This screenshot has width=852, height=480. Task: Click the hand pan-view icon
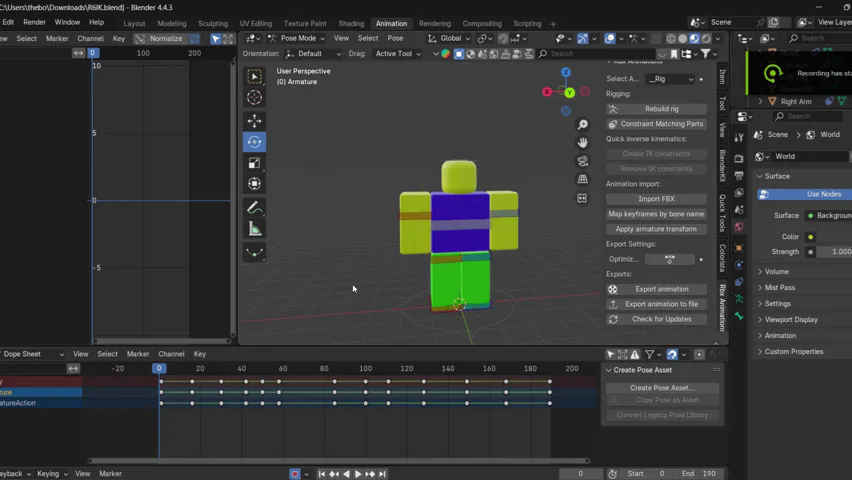(x=582, y=142)
